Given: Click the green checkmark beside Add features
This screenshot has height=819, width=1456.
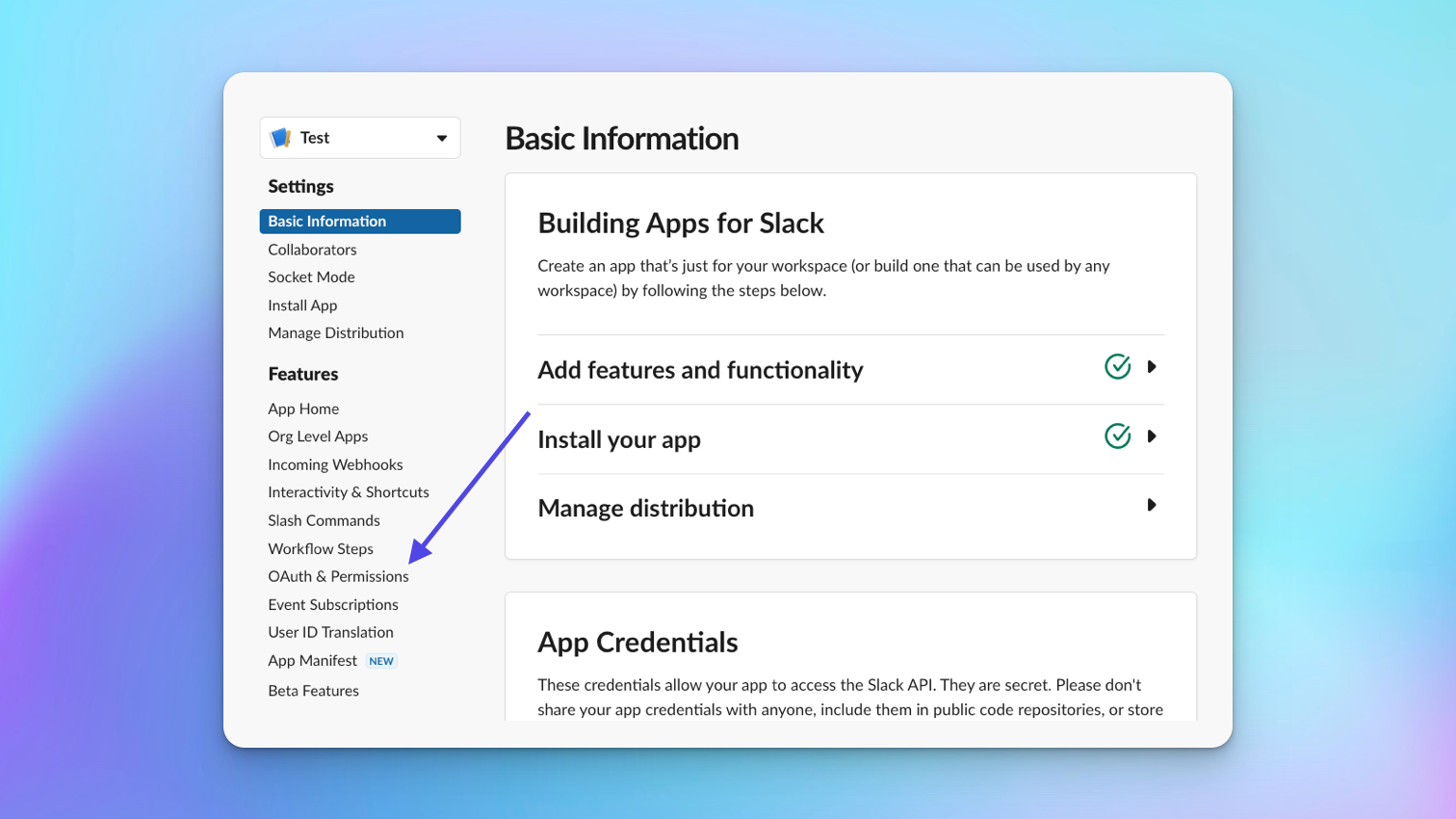Looking at the screenshot, I should (x=1117, y=367).
